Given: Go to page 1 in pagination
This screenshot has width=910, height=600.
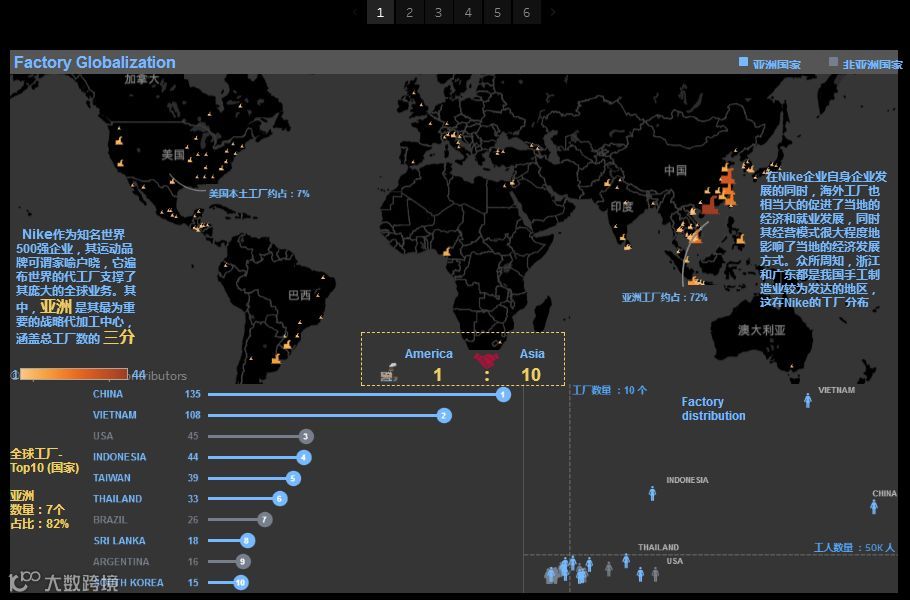Looking at the screenshot, I should pos(380,12).
